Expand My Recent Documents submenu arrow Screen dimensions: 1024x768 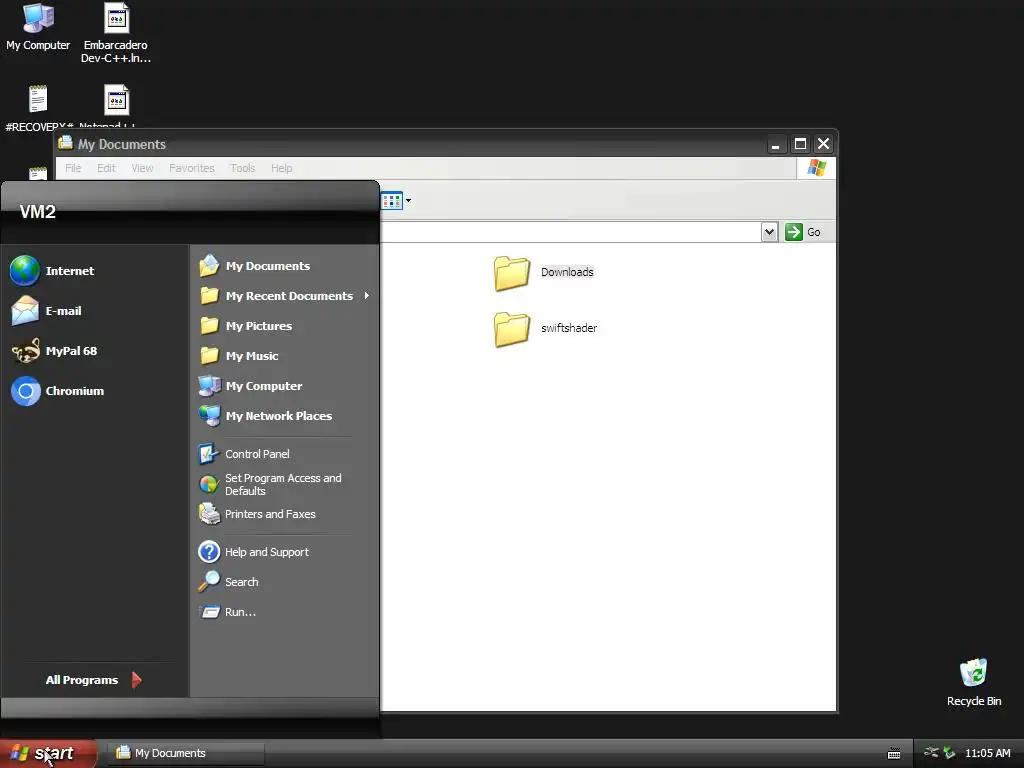(367, 296)
